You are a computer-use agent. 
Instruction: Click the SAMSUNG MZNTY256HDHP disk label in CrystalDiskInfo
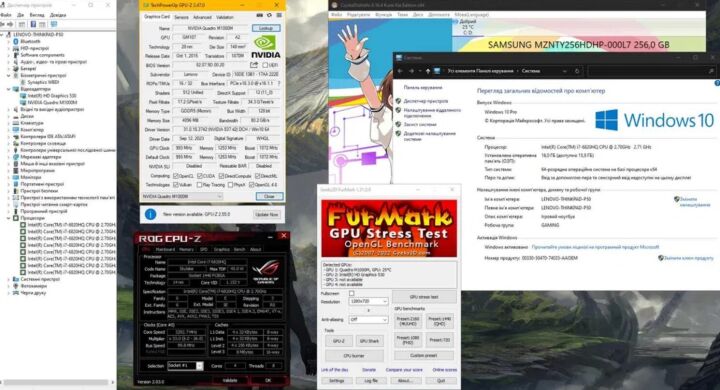579,45
